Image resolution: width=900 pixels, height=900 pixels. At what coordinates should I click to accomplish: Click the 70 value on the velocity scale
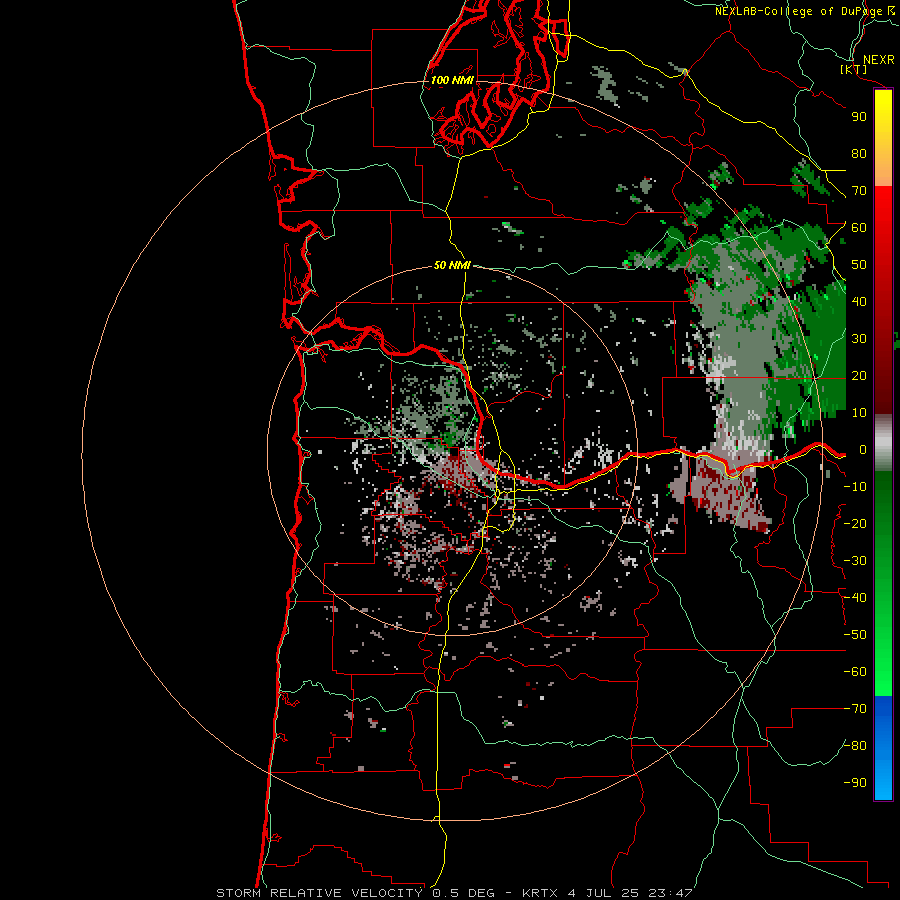click(x=859, y=191)
